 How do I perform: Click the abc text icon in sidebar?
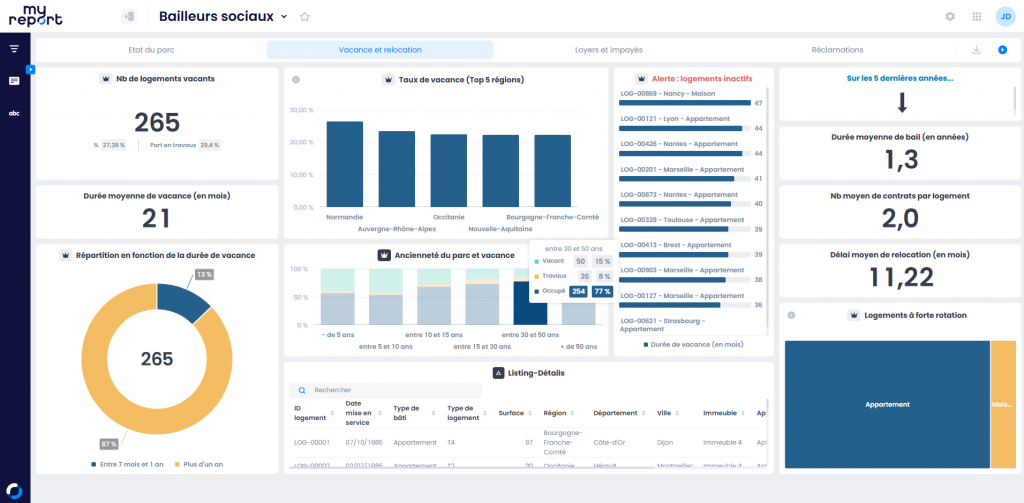point(14,113)
